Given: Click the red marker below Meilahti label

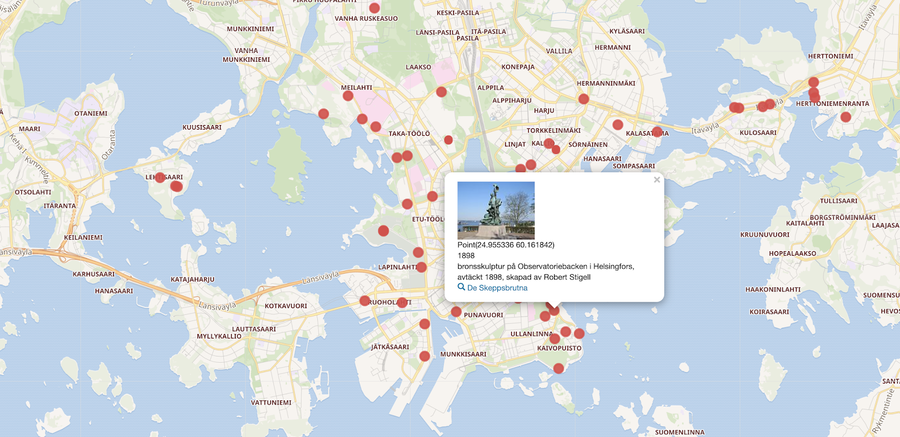Looking at the screenshot, I should 348,96.
